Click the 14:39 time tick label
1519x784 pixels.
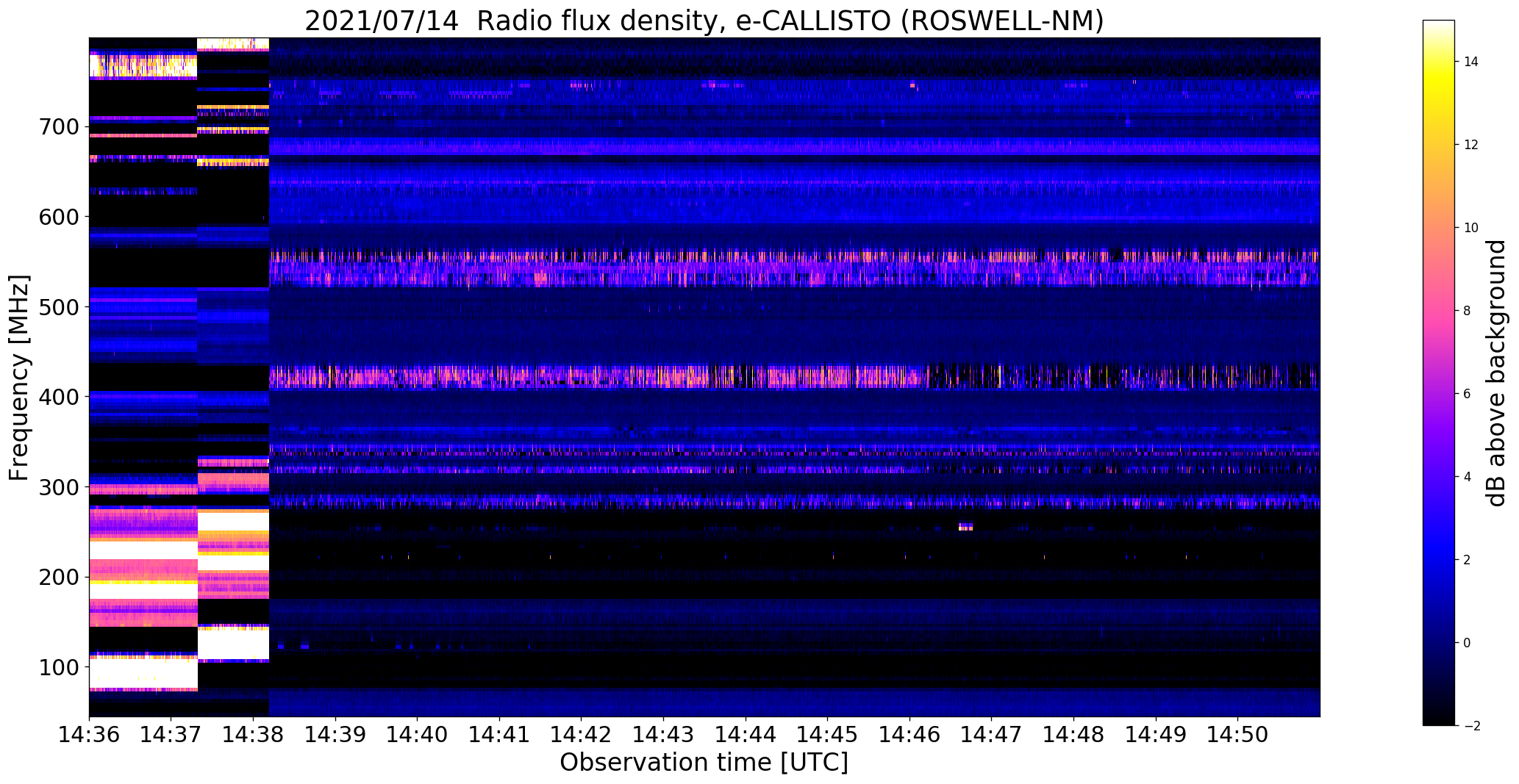tap(335, 734)
